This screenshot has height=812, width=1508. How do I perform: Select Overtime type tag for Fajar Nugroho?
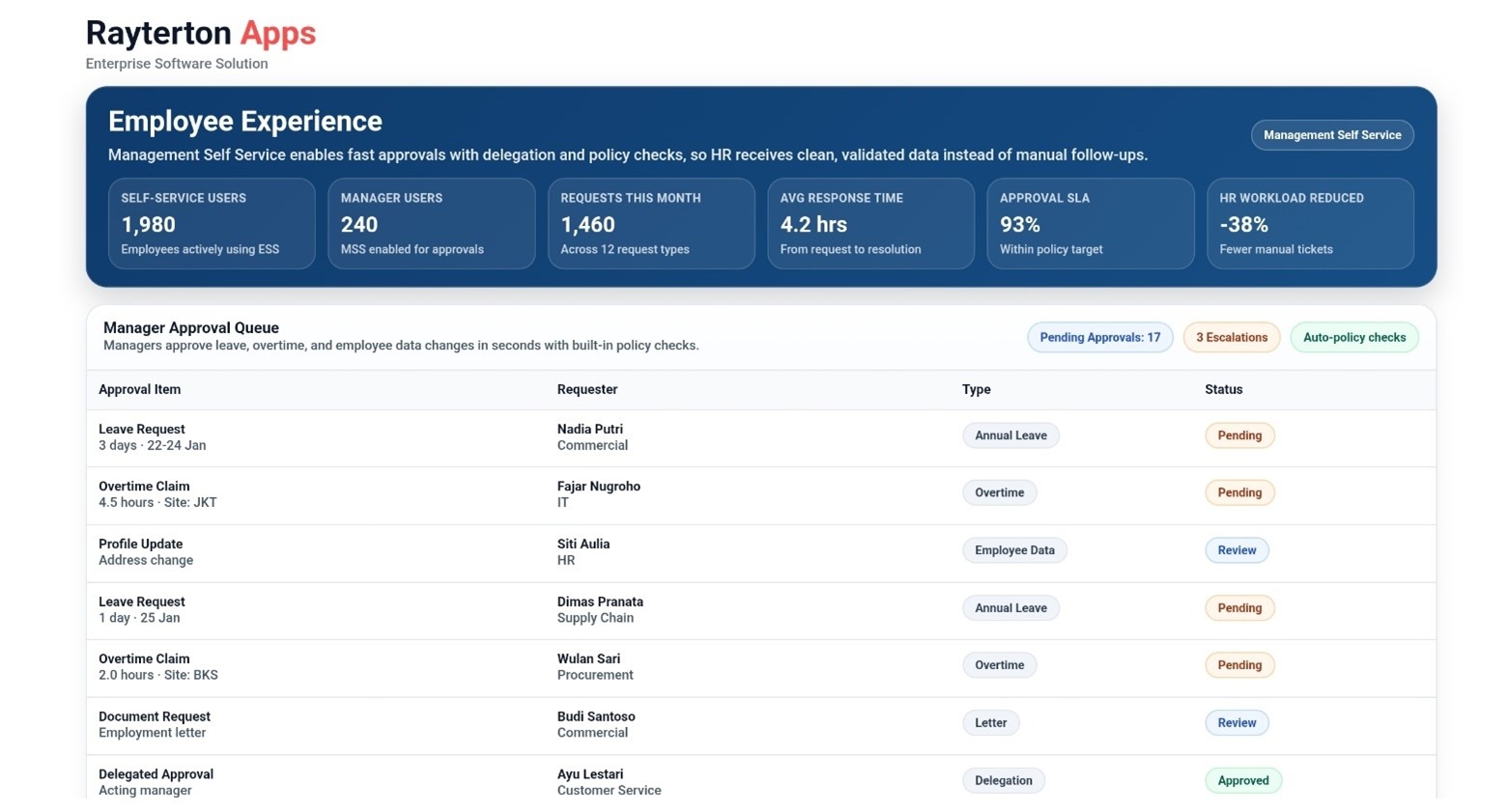999,493
